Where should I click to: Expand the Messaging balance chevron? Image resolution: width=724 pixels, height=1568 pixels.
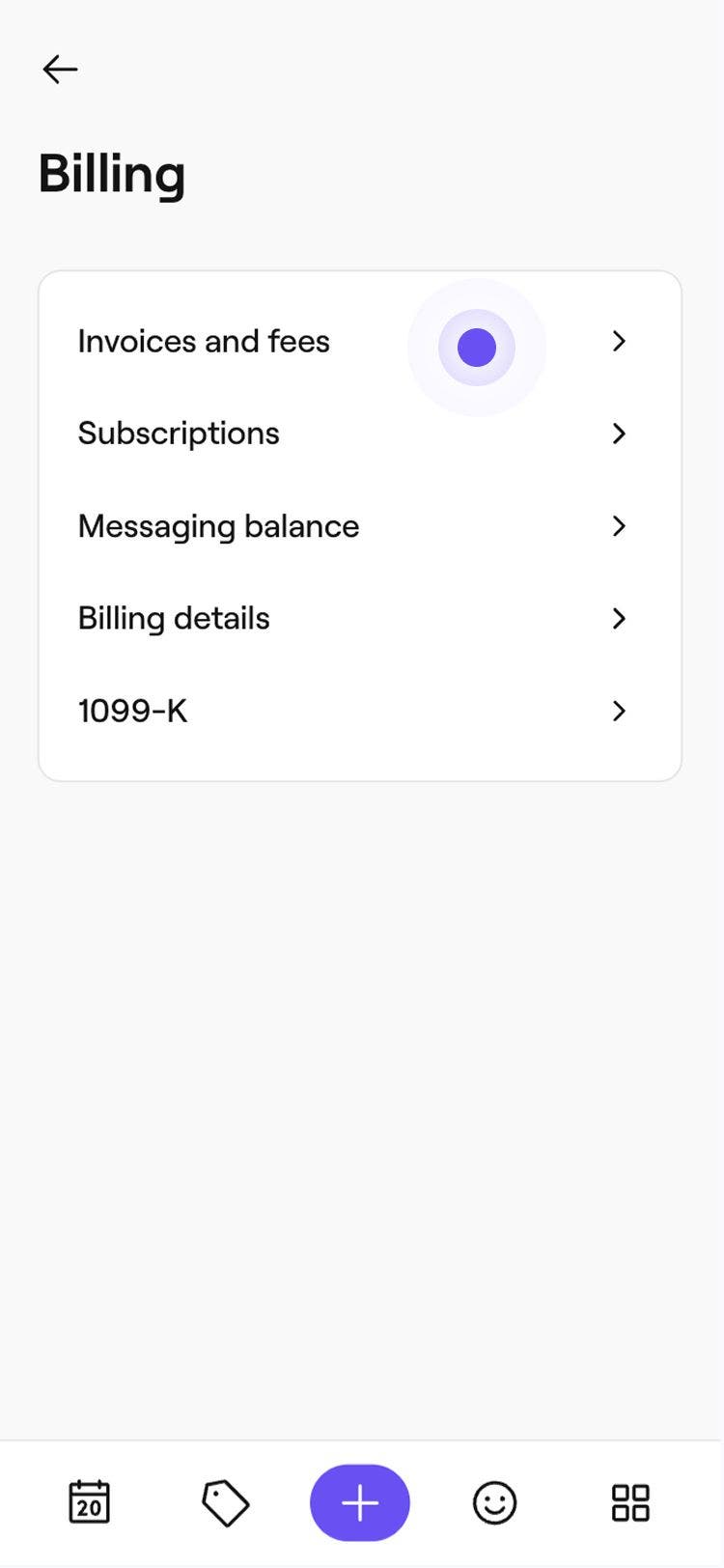(x=619, y=526)
